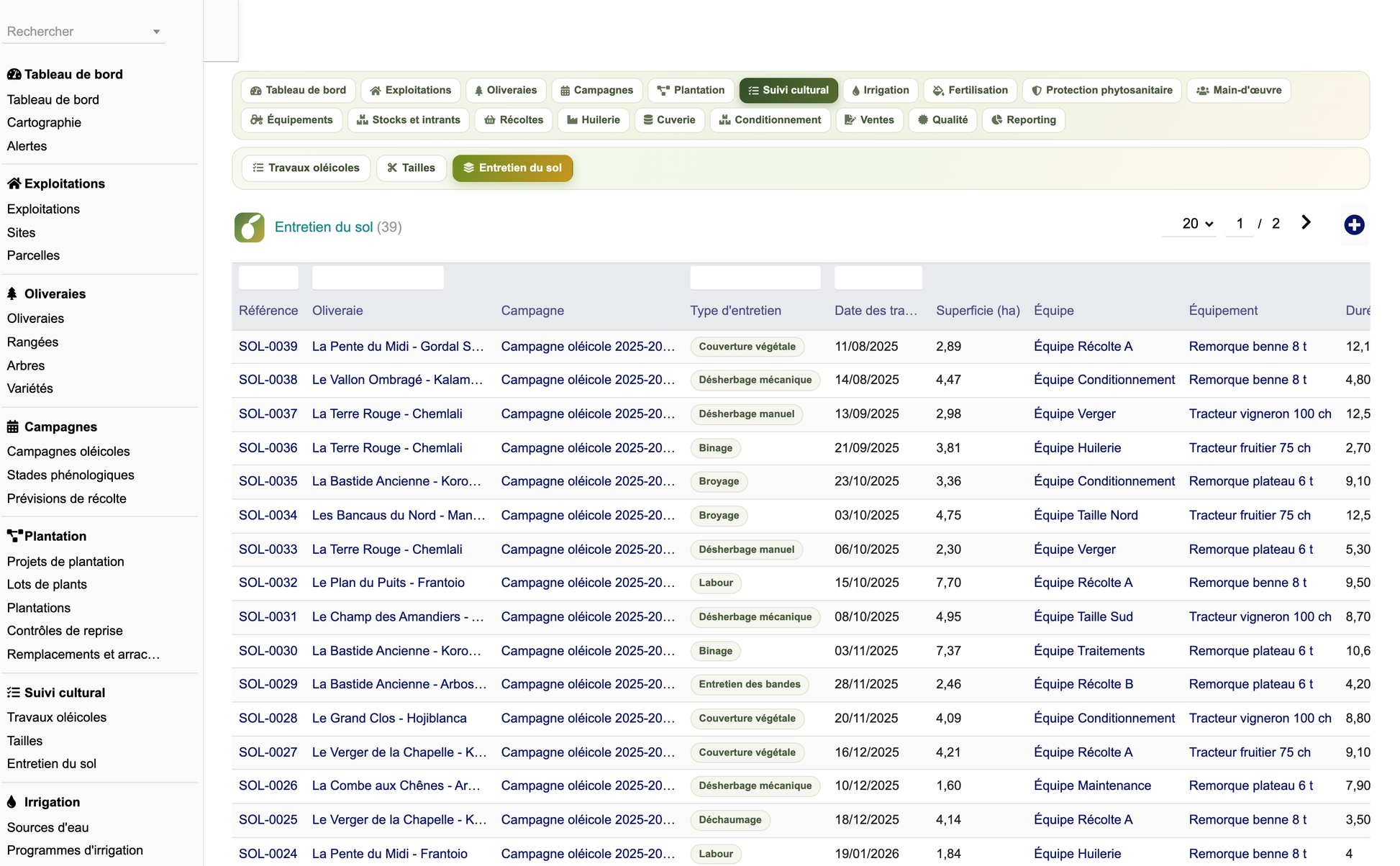Click the Oliveraie filter input
The height and width of the screenshot is (866, 1400).
point(378,278)
